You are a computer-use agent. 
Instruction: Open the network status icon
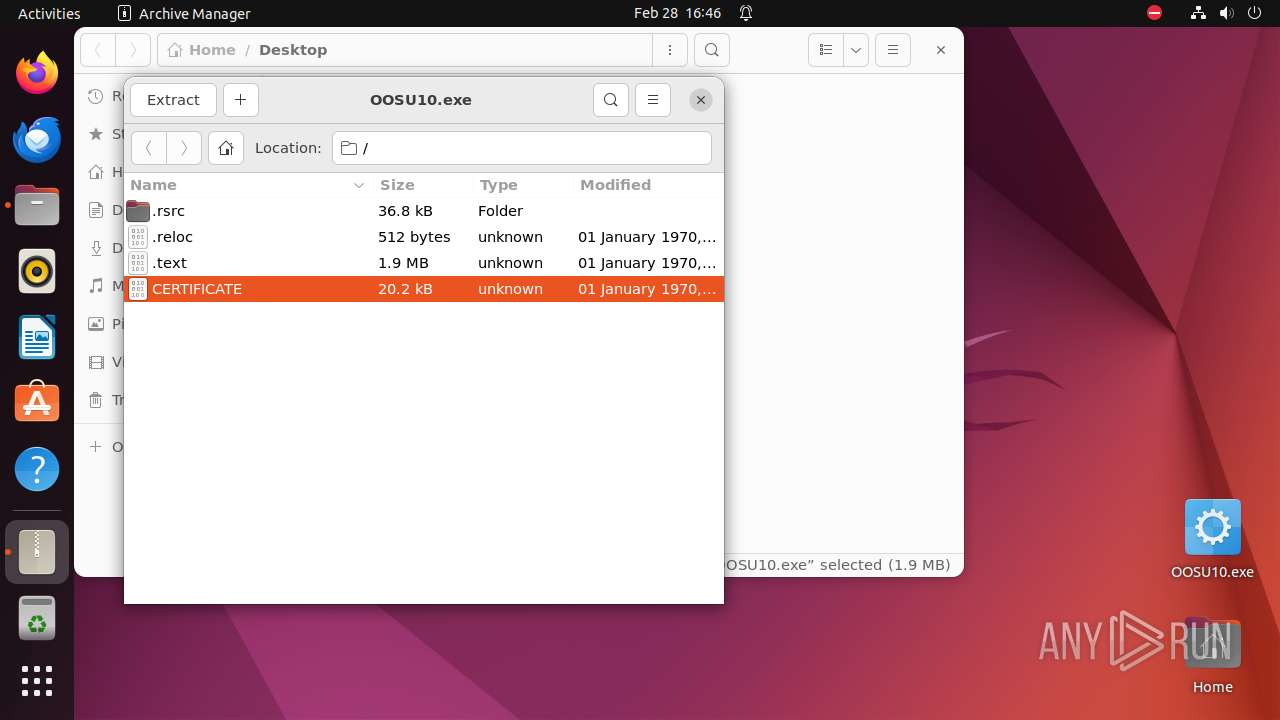[x=1198, y=13]
